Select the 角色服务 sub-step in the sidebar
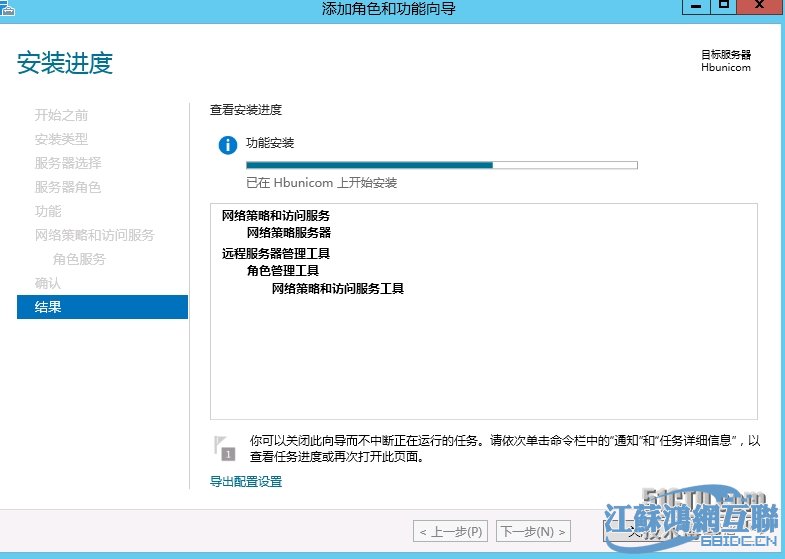 (x=79, y=259)
